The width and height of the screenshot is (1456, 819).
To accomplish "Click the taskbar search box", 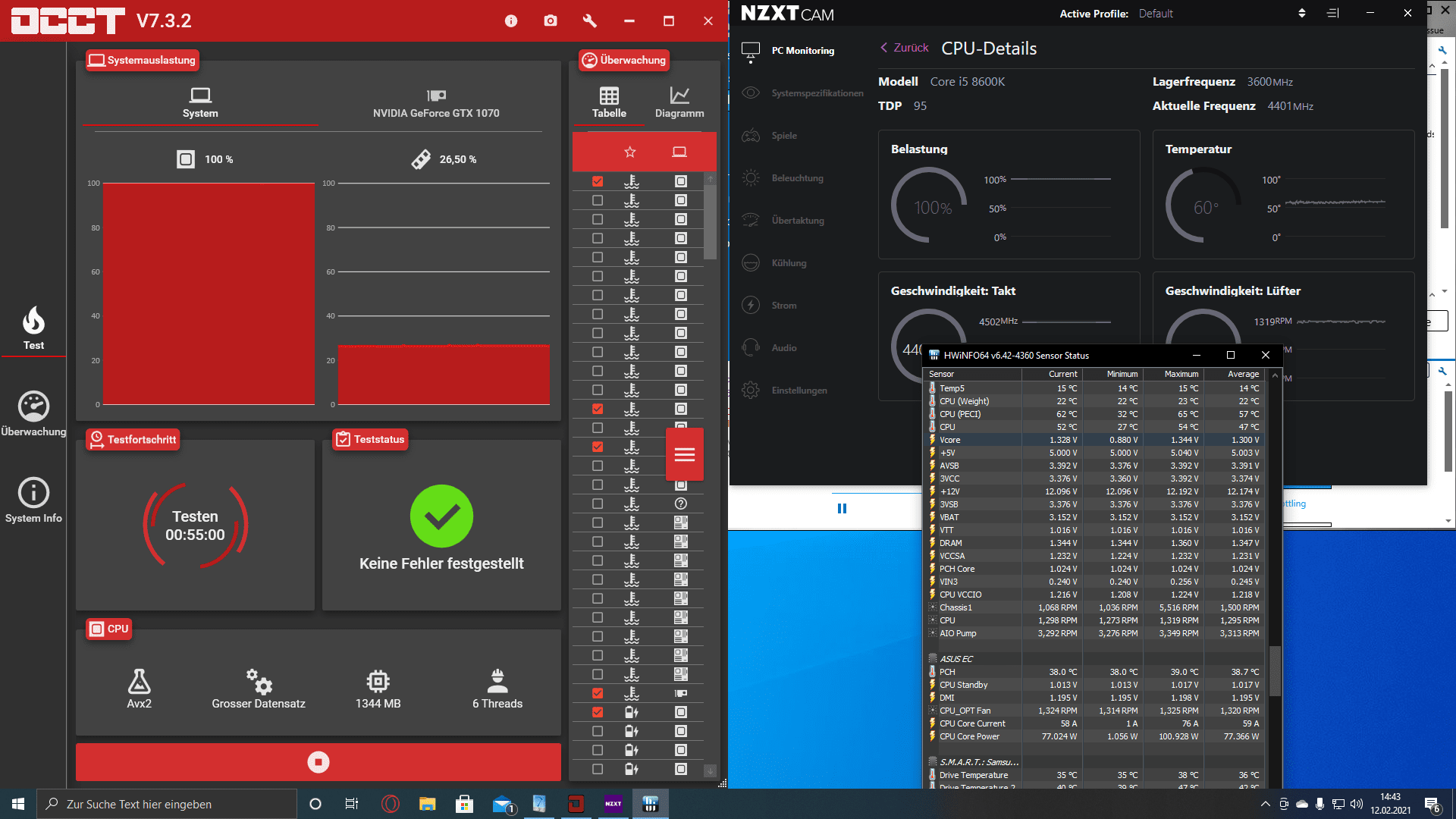I will pos(167,804).
